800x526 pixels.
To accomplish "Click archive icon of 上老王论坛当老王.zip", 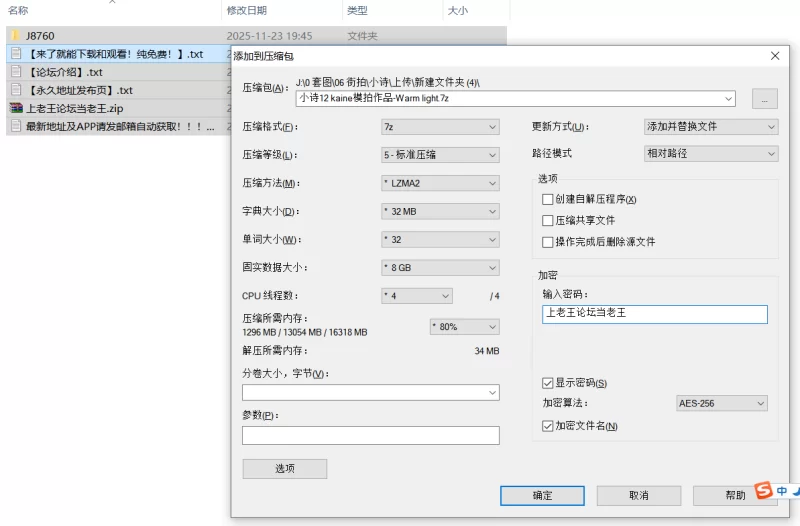I will point(16,108).
